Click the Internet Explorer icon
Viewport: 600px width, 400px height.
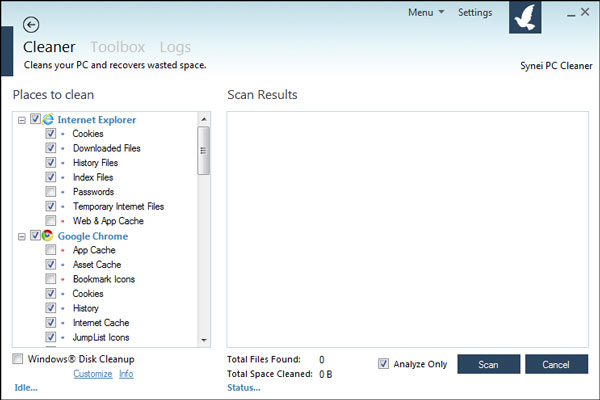pyautogui.click(x=48, y=119)
